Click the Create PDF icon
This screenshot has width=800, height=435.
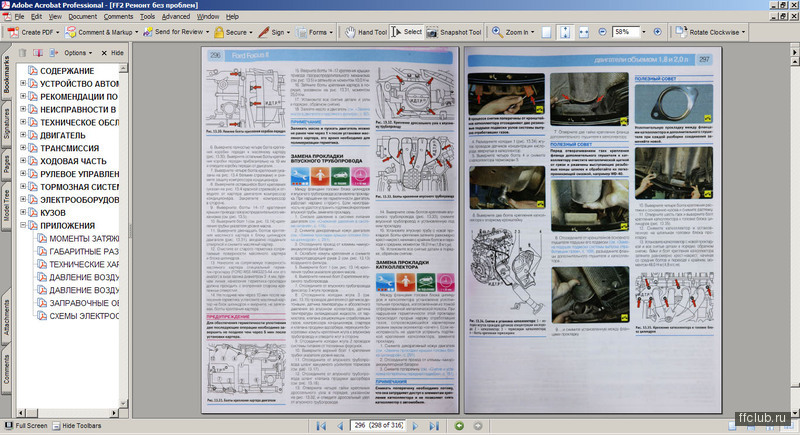(x=13, y=32)
